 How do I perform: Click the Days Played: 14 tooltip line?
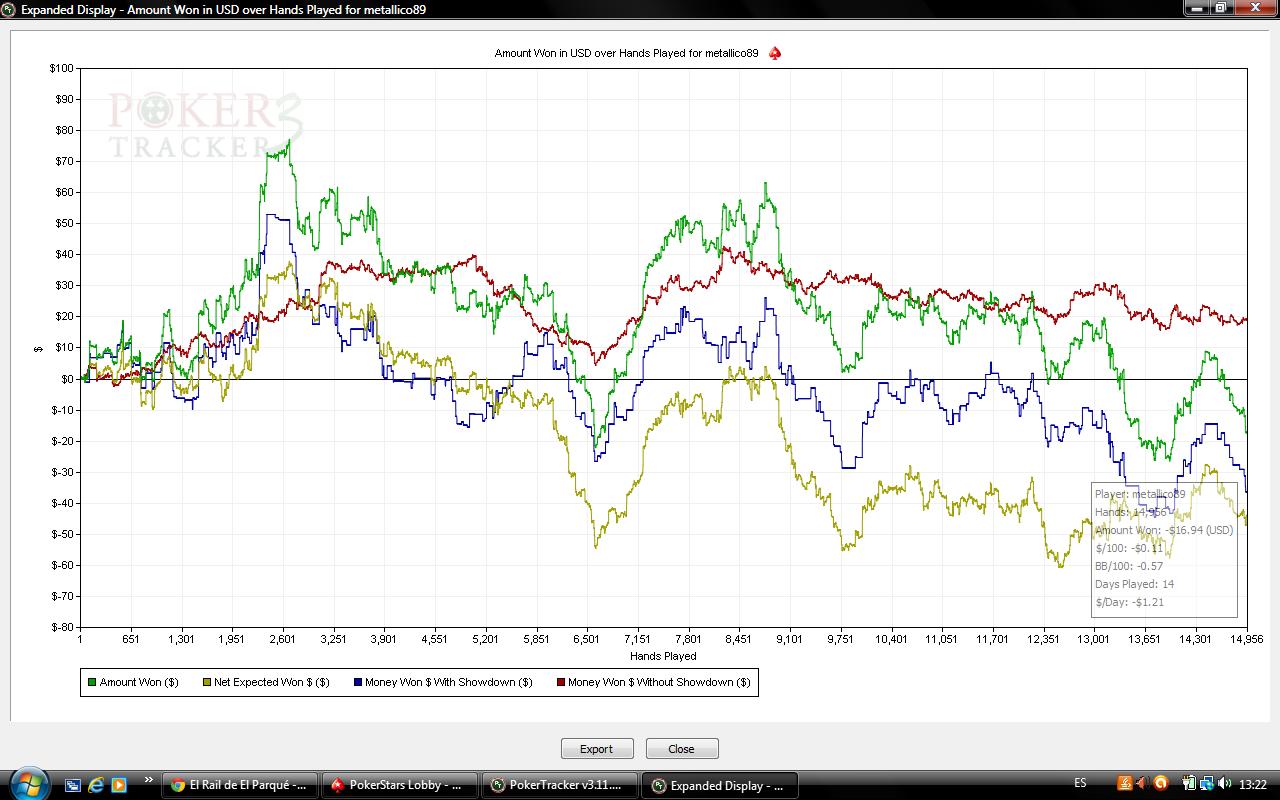pyautogui.click(x=1134, y=584)
